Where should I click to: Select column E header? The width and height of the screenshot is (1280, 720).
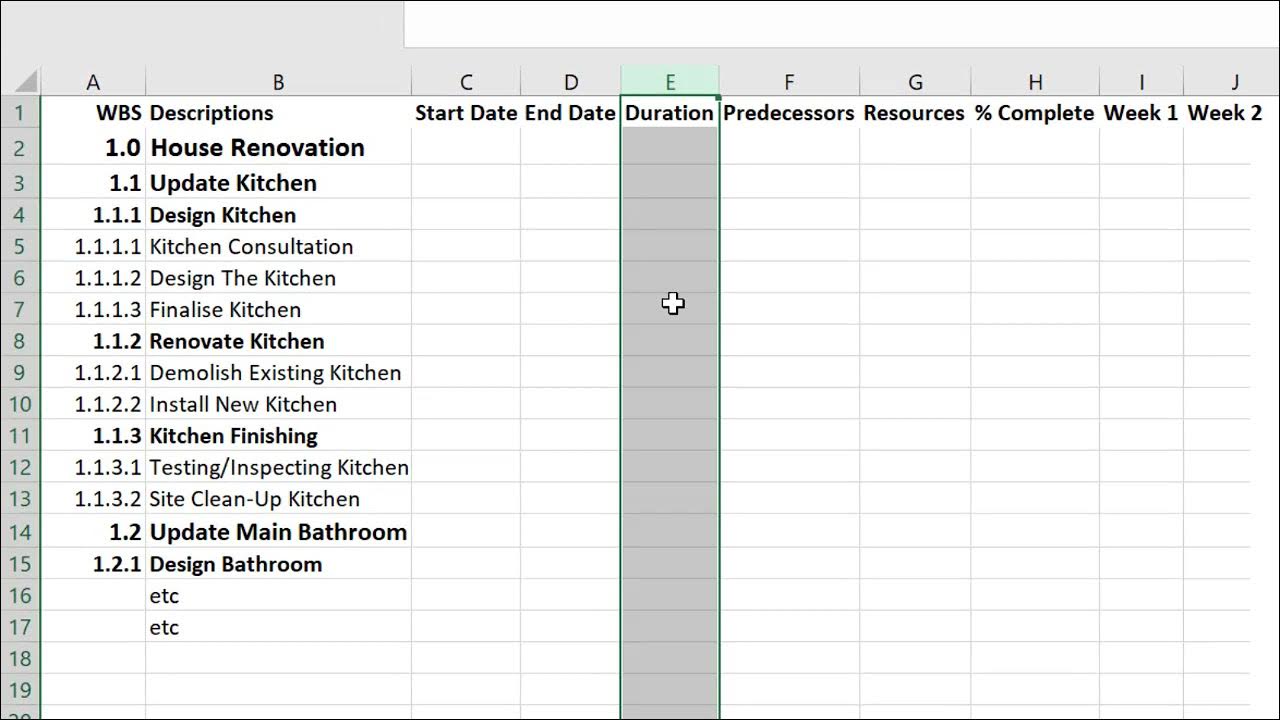(669, 82)
